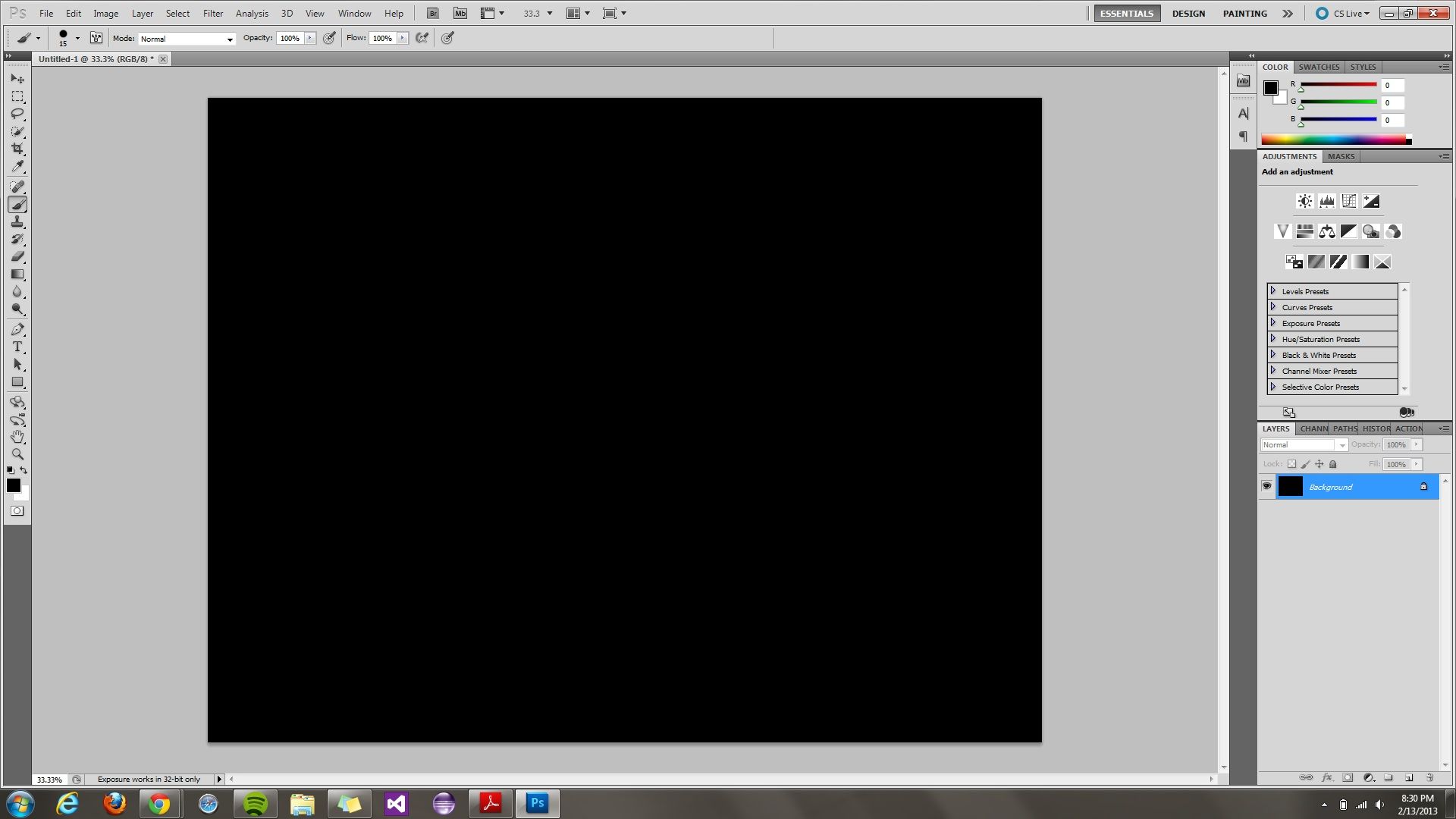1456x819 pixels.
Task: Toggle tablet pressure for opacity
Action: pyautogui.click(x=329, y=38)
